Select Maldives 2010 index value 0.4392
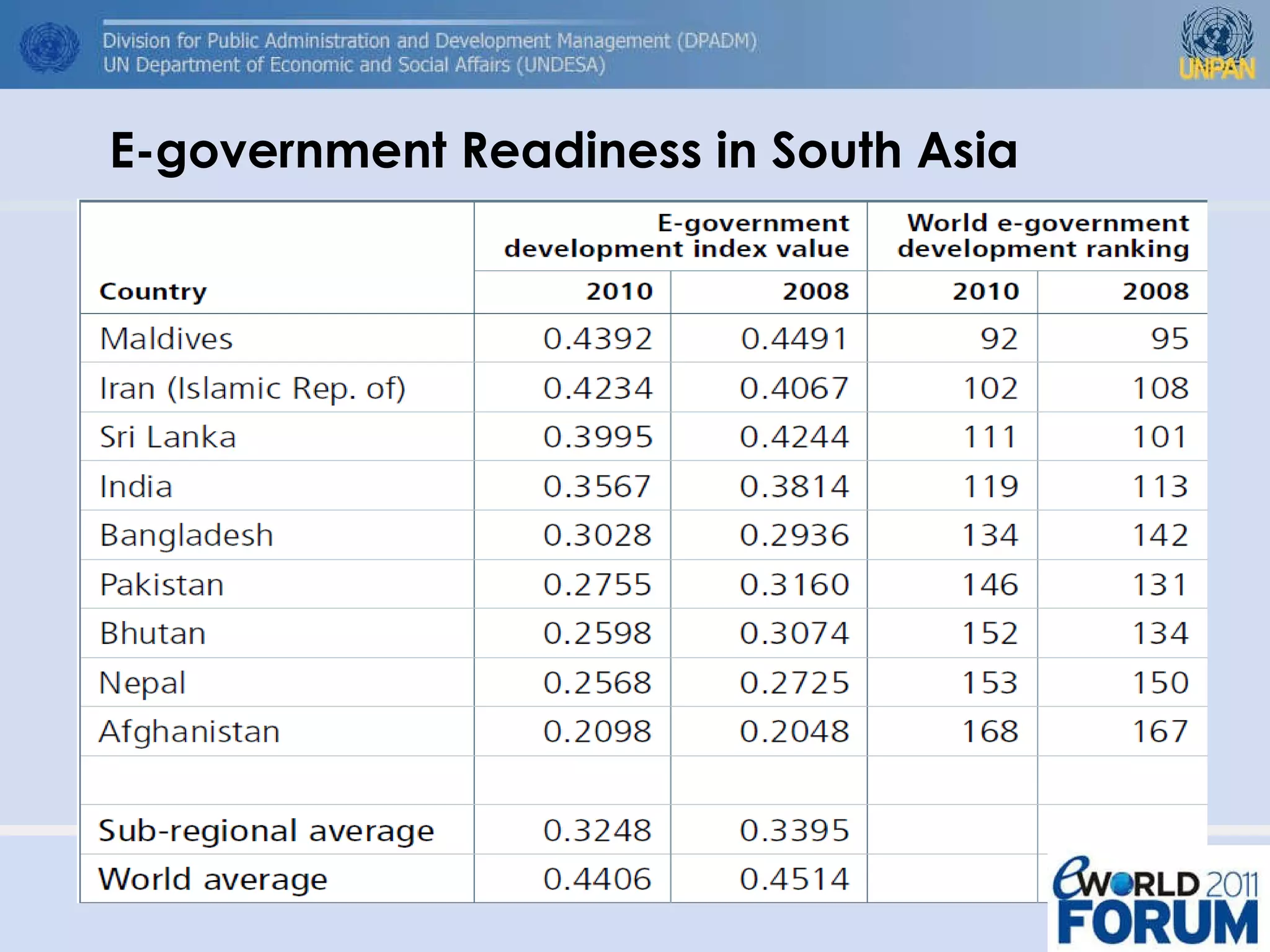Image resolution: width=1270 pixels, height=952 pixels. point(598,339)
